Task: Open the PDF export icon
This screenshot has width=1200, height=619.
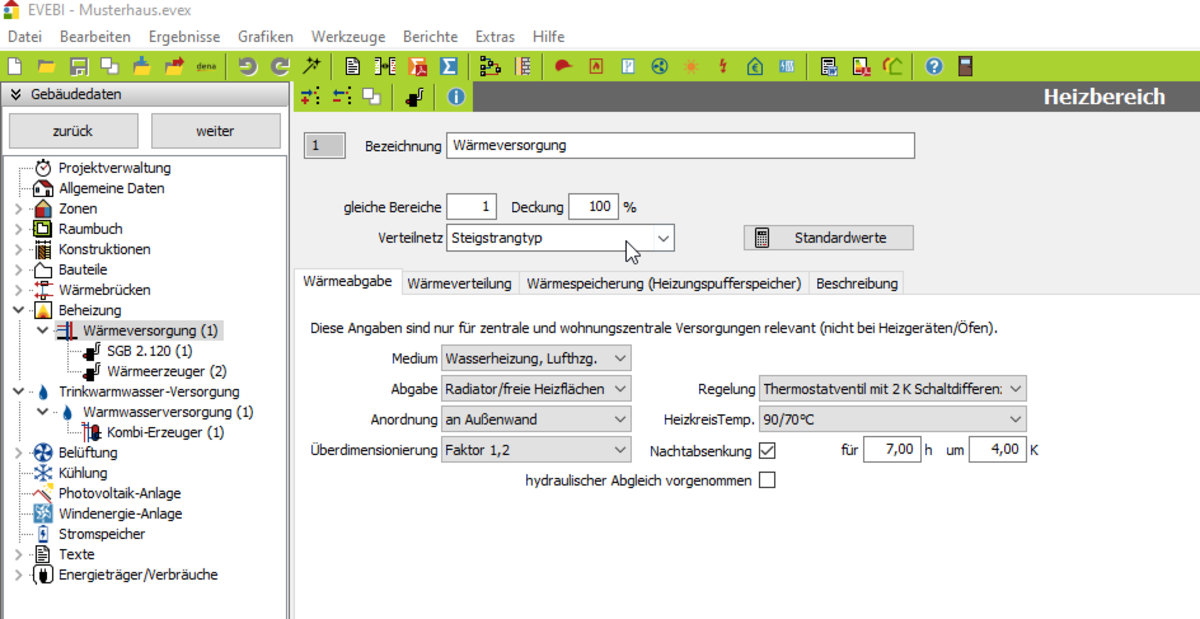Action: (417, 67)
